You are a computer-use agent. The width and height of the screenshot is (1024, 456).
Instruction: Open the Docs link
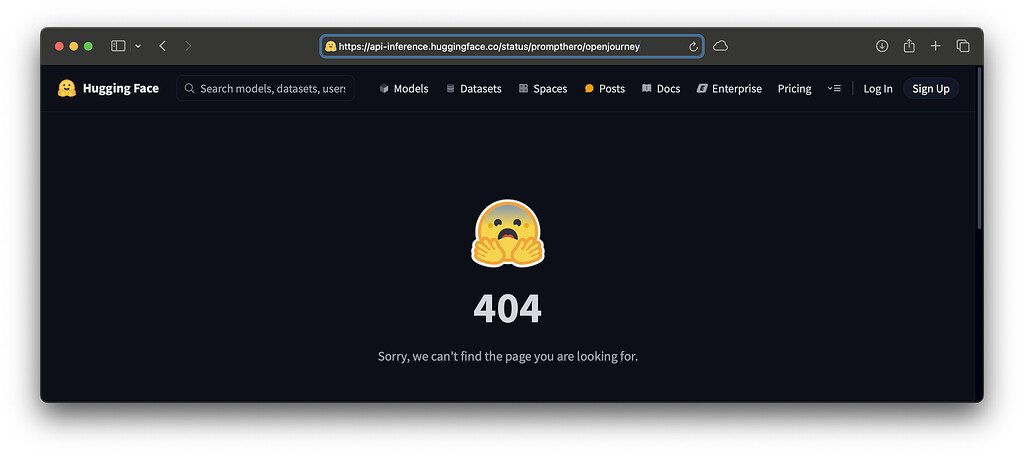[661, 89]
